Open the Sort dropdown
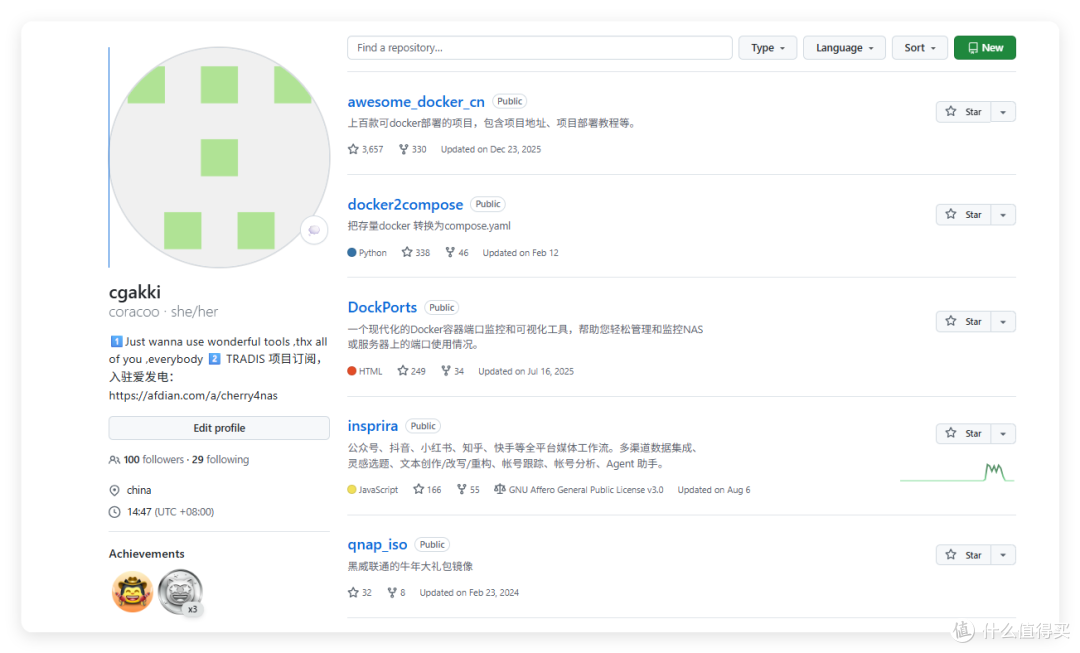 pos(920,48)
